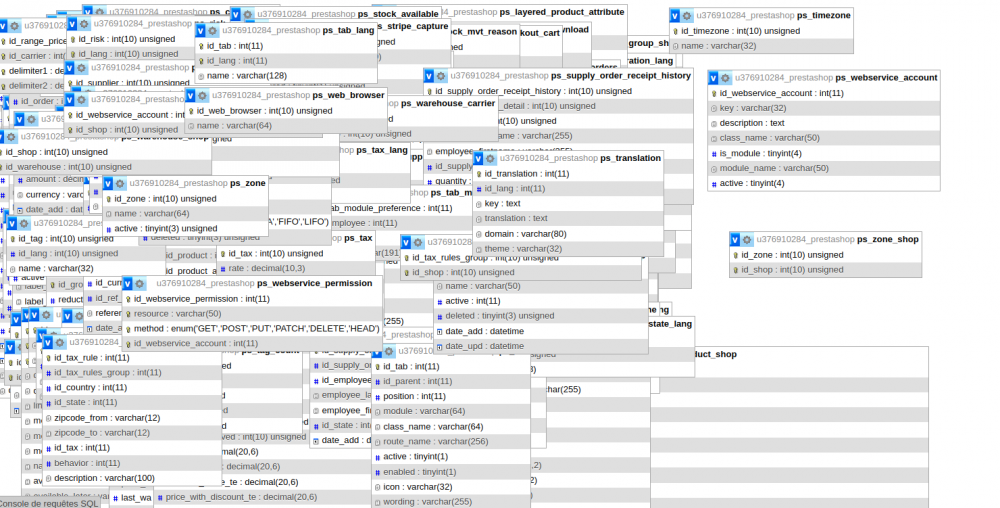This screenshot has width=1000, height=508.
Task: Open gear icon of table listing id_risk
Action: 84,24
